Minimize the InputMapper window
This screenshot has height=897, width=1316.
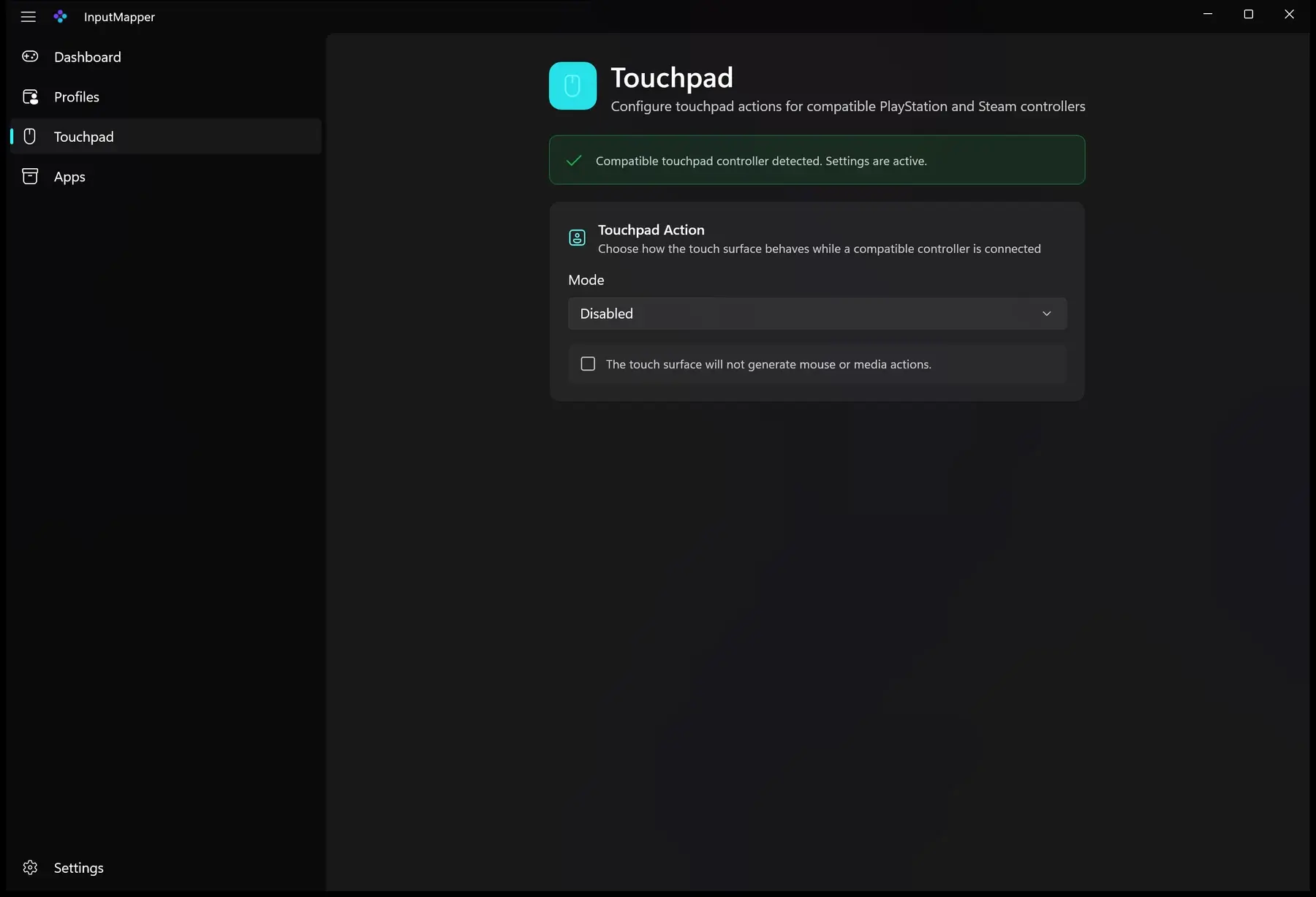(x=1208, y=15)
